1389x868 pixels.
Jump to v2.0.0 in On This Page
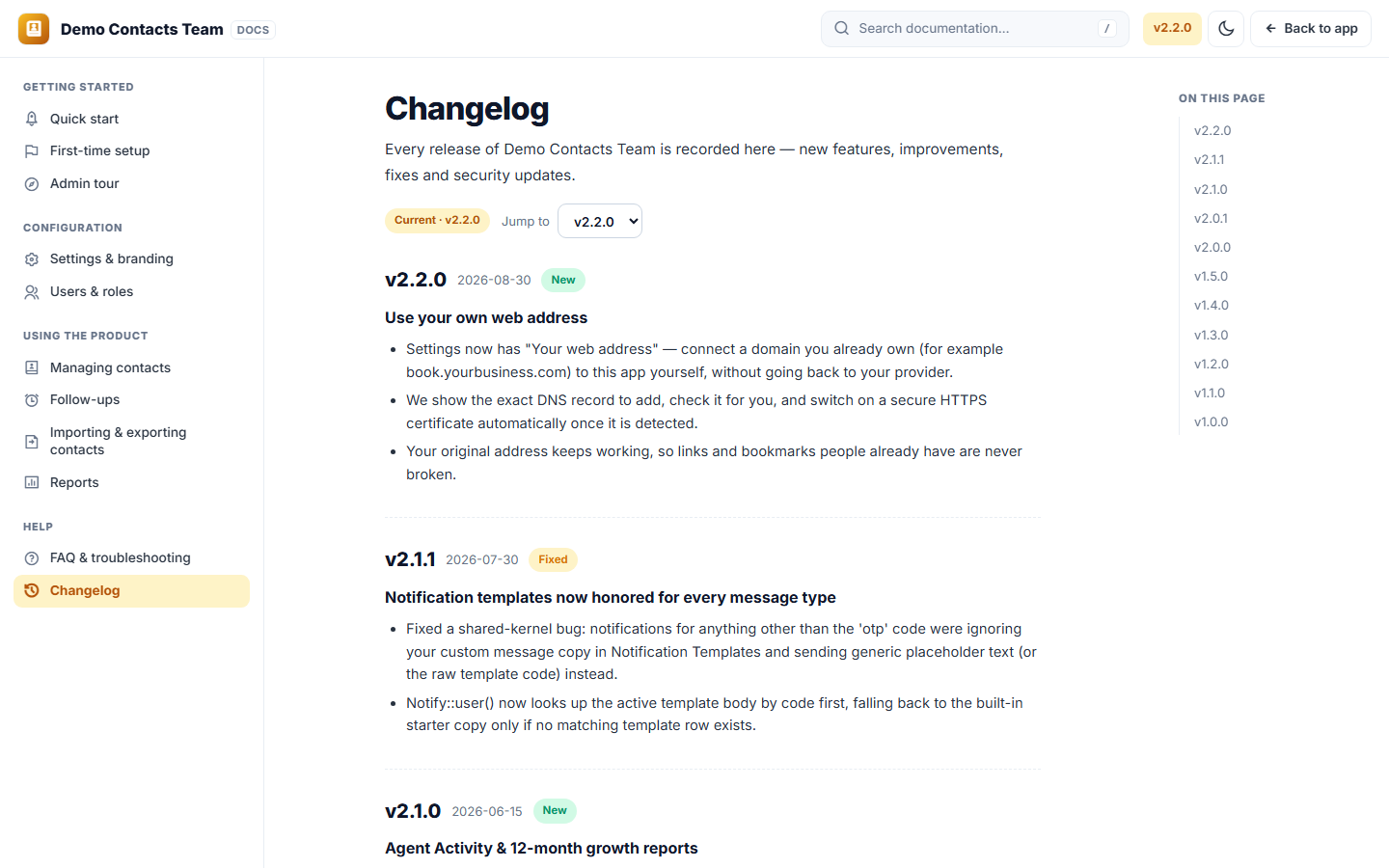[x=1212, y=248]
